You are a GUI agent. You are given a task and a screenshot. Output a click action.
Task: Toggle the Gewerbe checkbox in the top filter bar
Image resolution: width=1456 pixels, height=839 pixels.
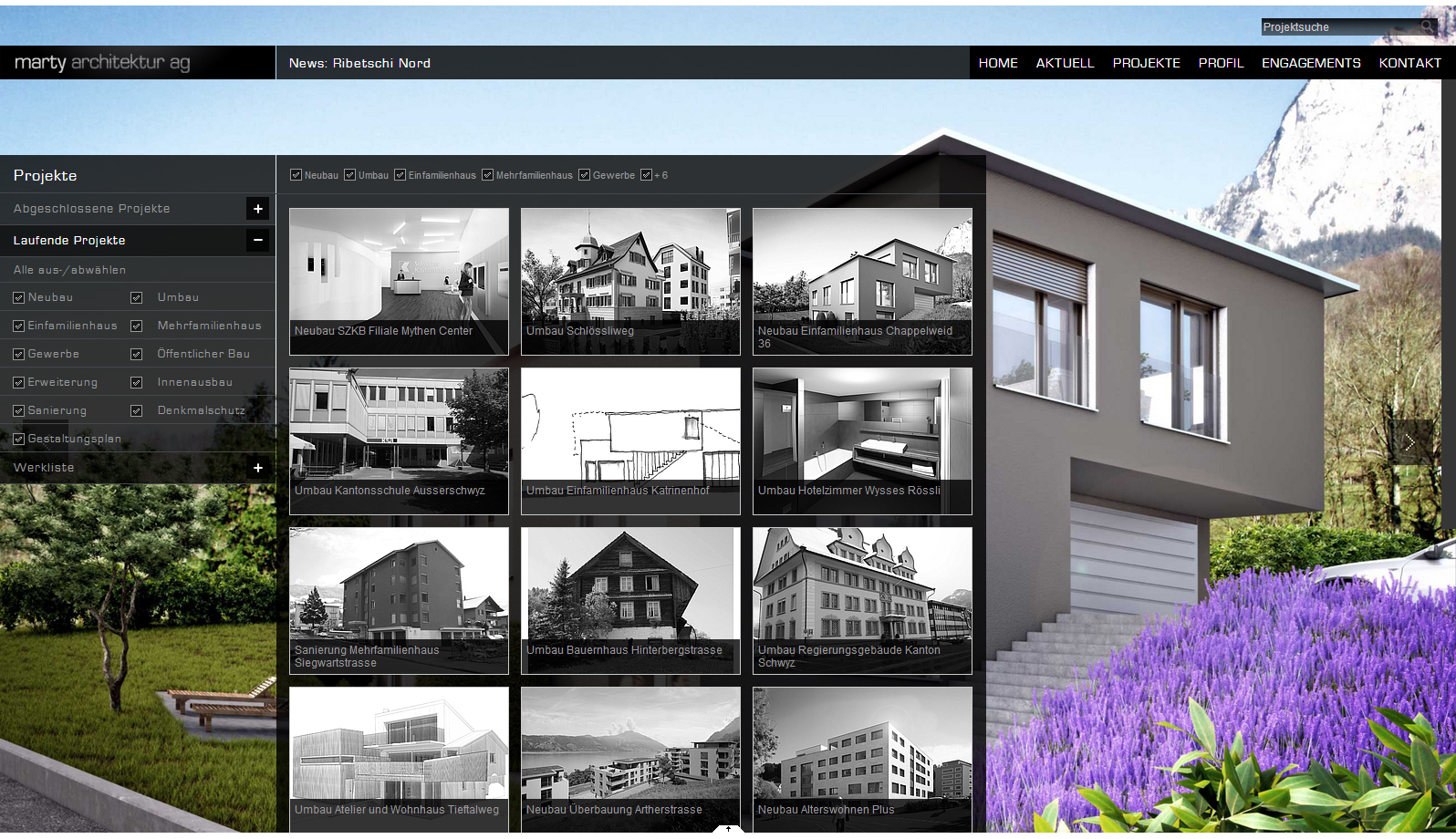[585, 175]
